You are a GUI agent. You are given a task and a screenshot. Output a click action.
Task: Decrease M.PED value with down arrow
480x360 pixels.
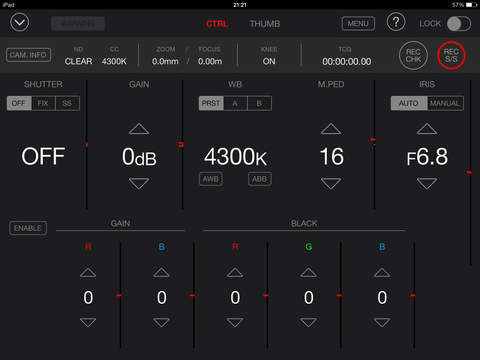(x=331, y=183)
